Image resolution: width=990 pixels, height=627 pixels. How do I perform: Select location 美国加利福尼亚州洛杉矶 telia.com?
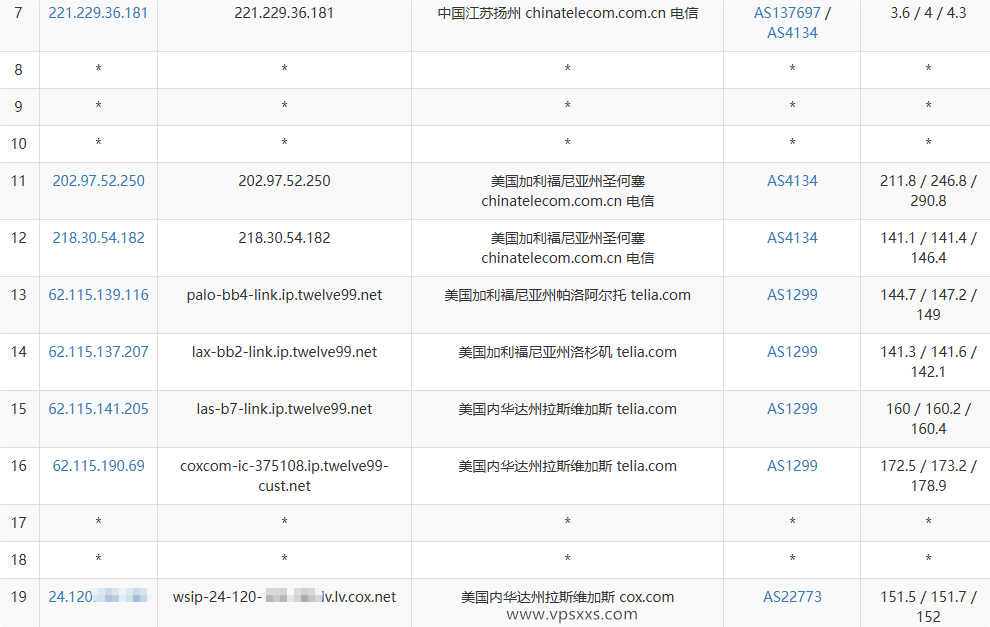[567, 352]
